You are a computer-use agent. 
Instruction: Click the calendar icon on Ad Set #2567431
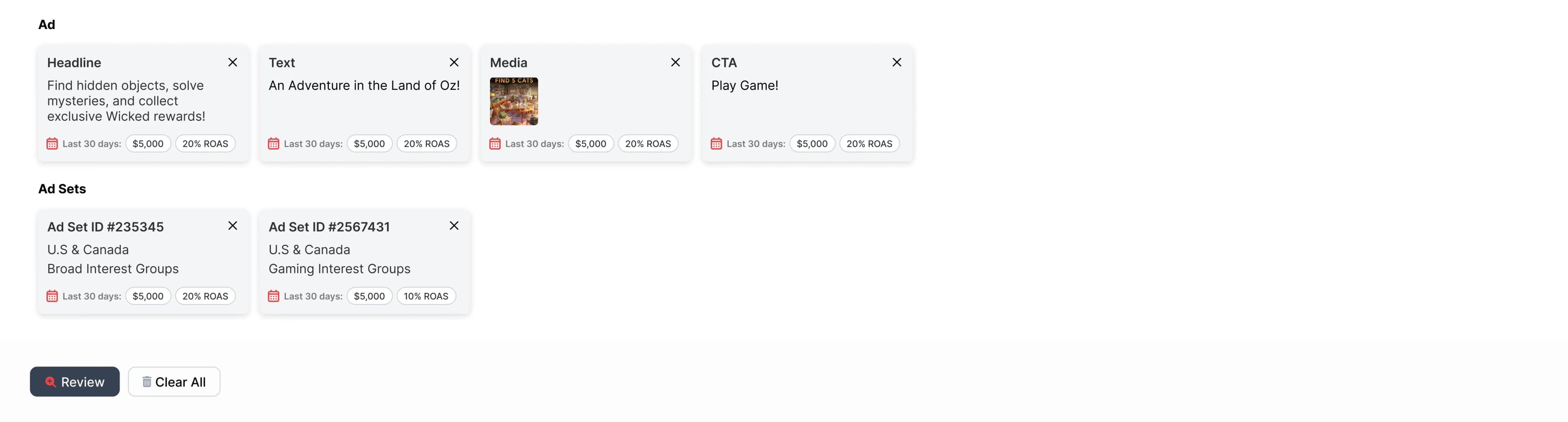273,296
